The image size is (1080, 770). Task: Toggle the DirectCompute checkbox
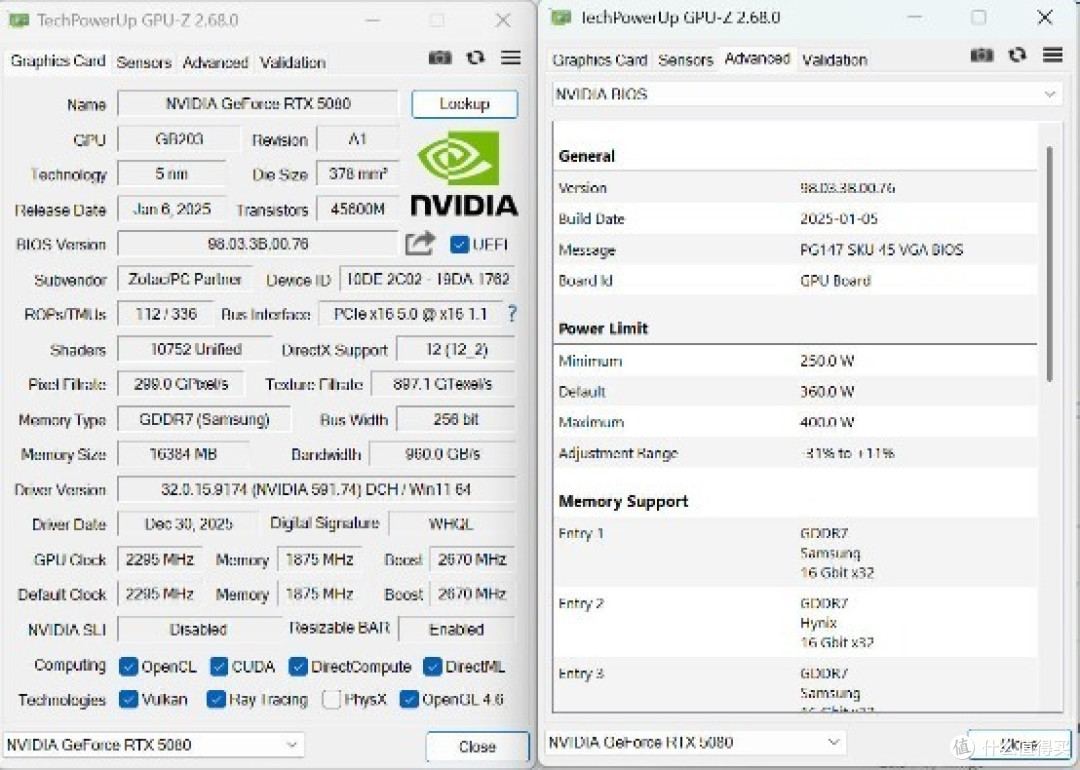[x=298, y=666]
